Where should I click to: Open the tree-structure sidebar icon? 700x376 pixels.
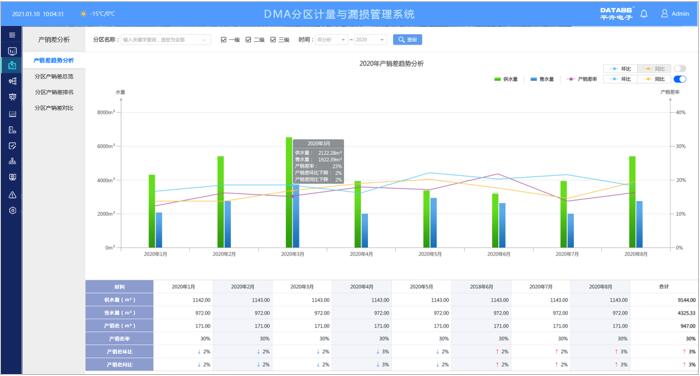tap(12, 81)
